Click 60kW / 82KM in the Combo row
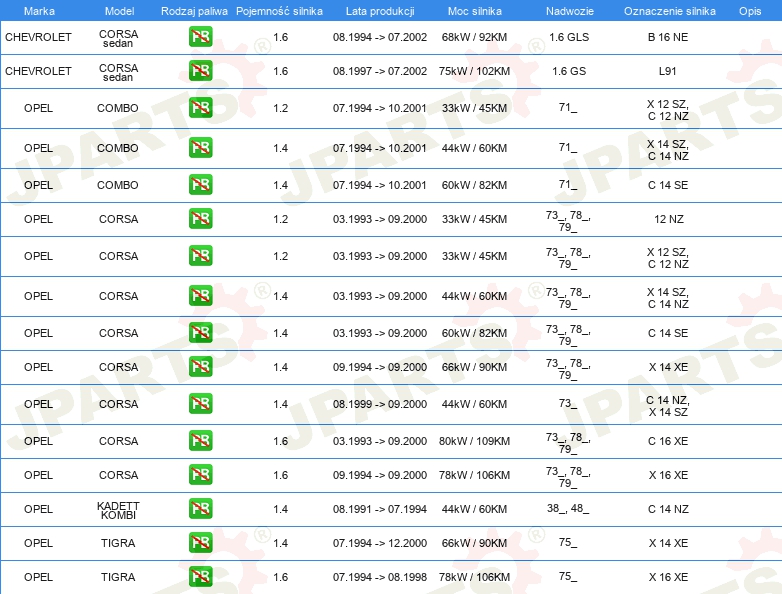 click(474, 185)
